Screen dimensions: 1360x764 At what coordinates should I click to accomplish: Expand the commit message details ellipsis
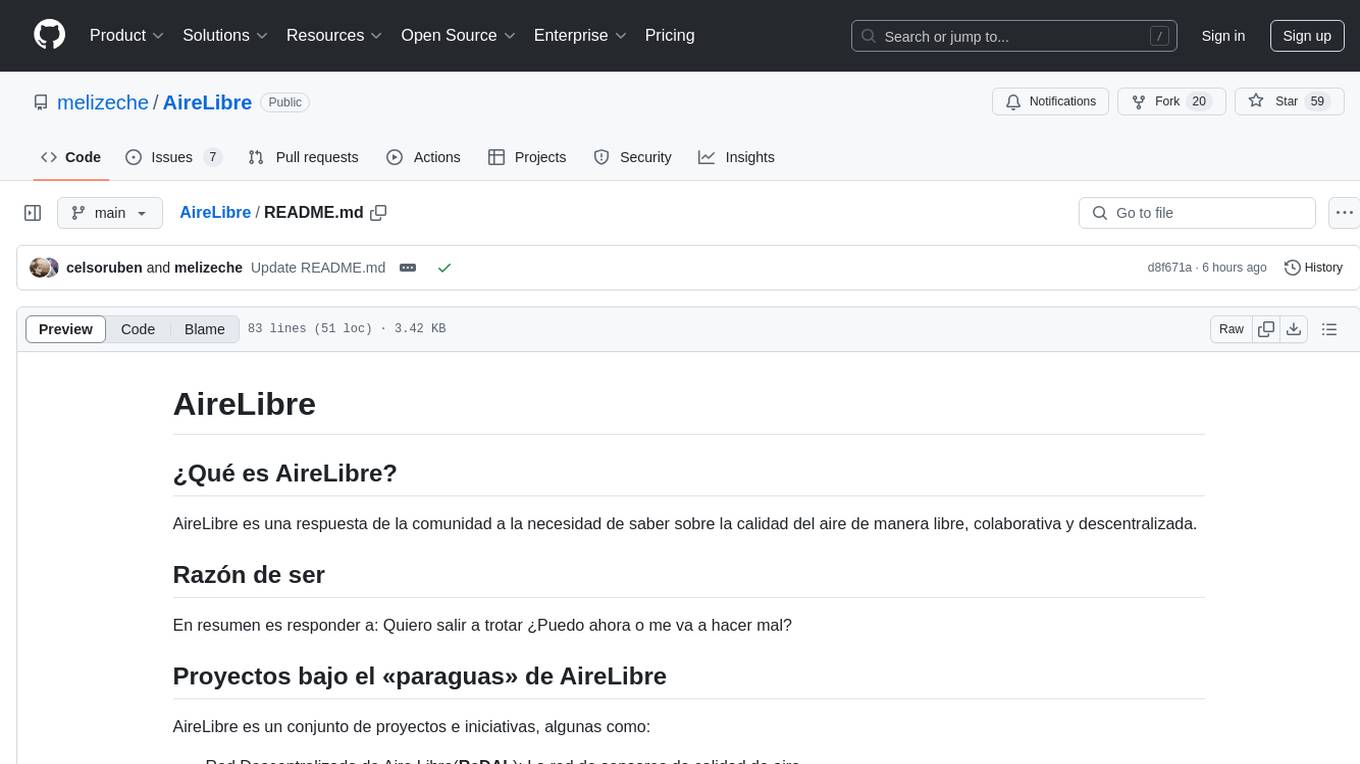click(408, 267)
